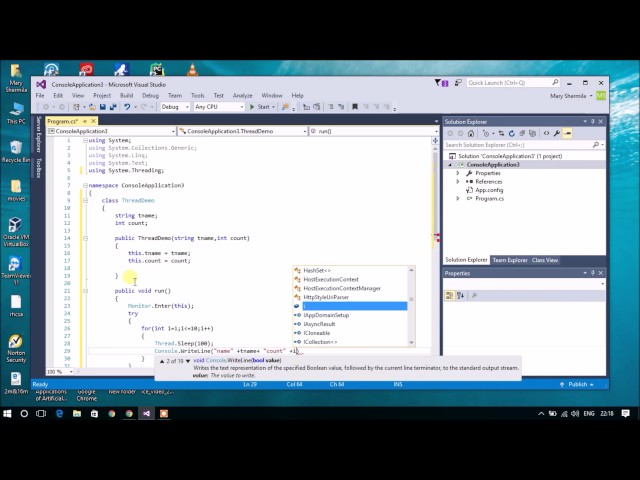Toggle Preview Selected Items in Solution Explorer
Screen dimensions: 640x480
pos(567,133)
